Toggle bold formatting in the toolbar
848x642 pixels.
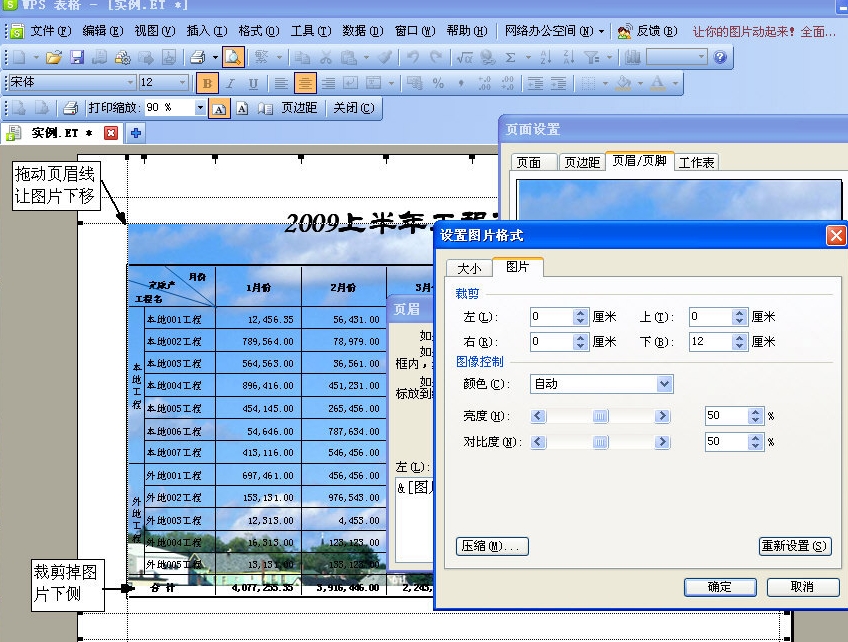pos(207,82)
